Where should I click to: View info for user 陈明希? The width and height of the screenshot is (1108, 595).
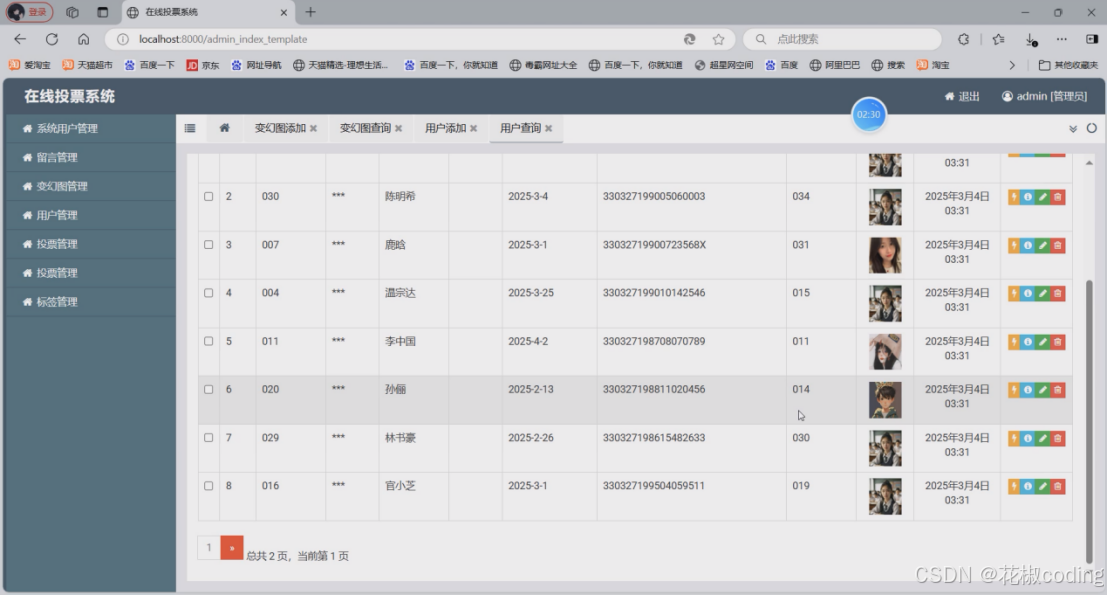click(1028, 197)
